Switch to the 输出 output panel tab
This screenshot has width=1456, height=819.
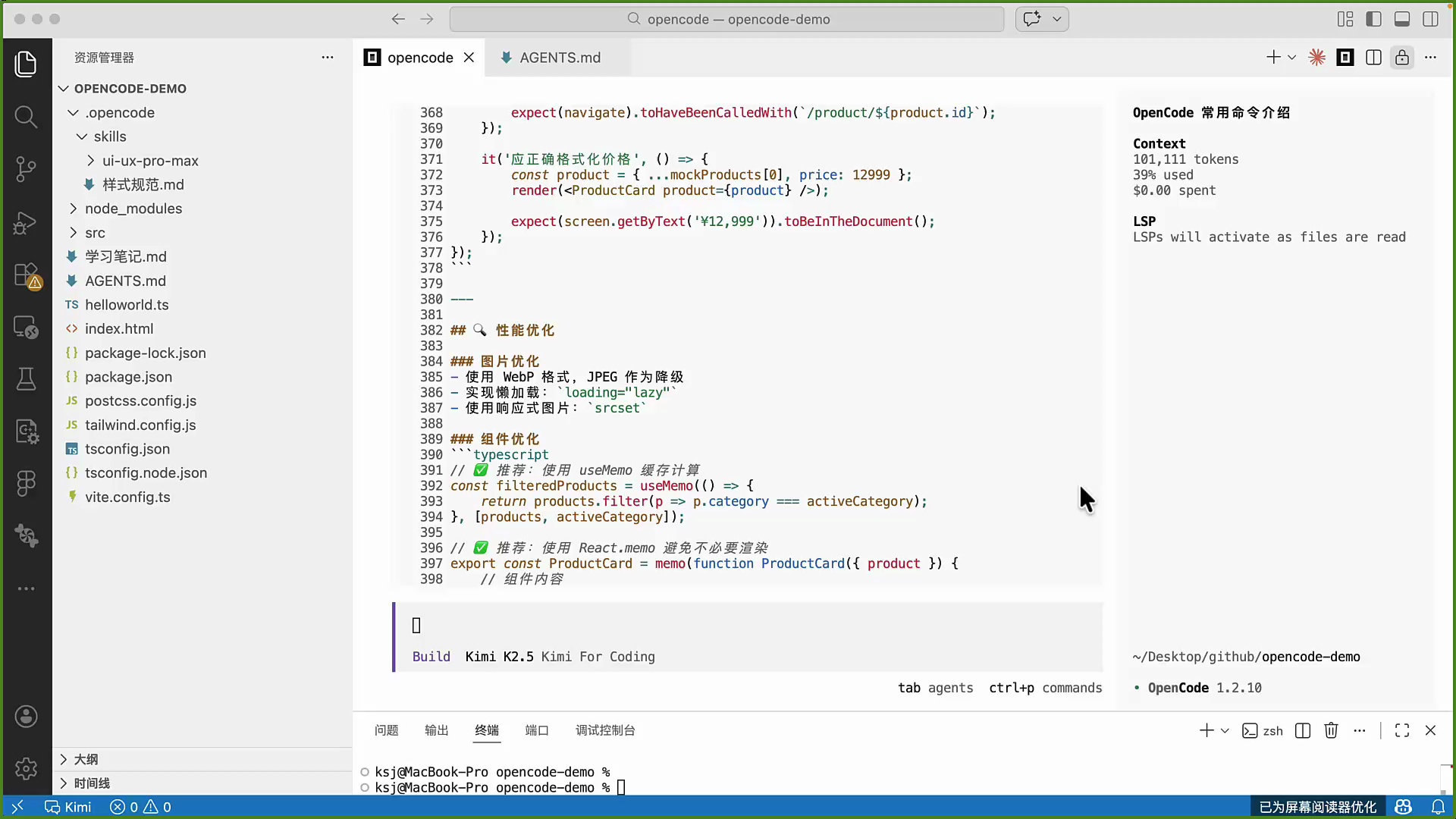click(x=437, y=730)
